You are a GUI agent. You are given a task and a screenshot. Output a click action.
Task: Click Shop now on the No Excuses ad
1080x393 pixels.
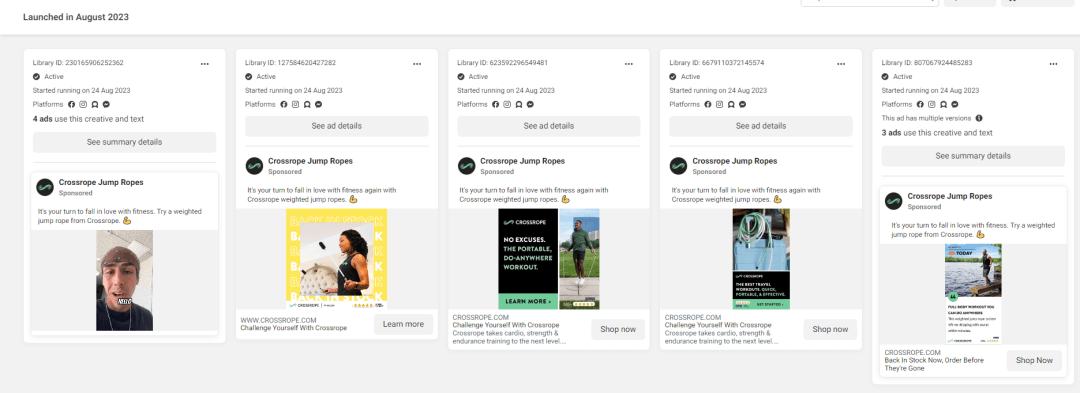coord(618,330)
